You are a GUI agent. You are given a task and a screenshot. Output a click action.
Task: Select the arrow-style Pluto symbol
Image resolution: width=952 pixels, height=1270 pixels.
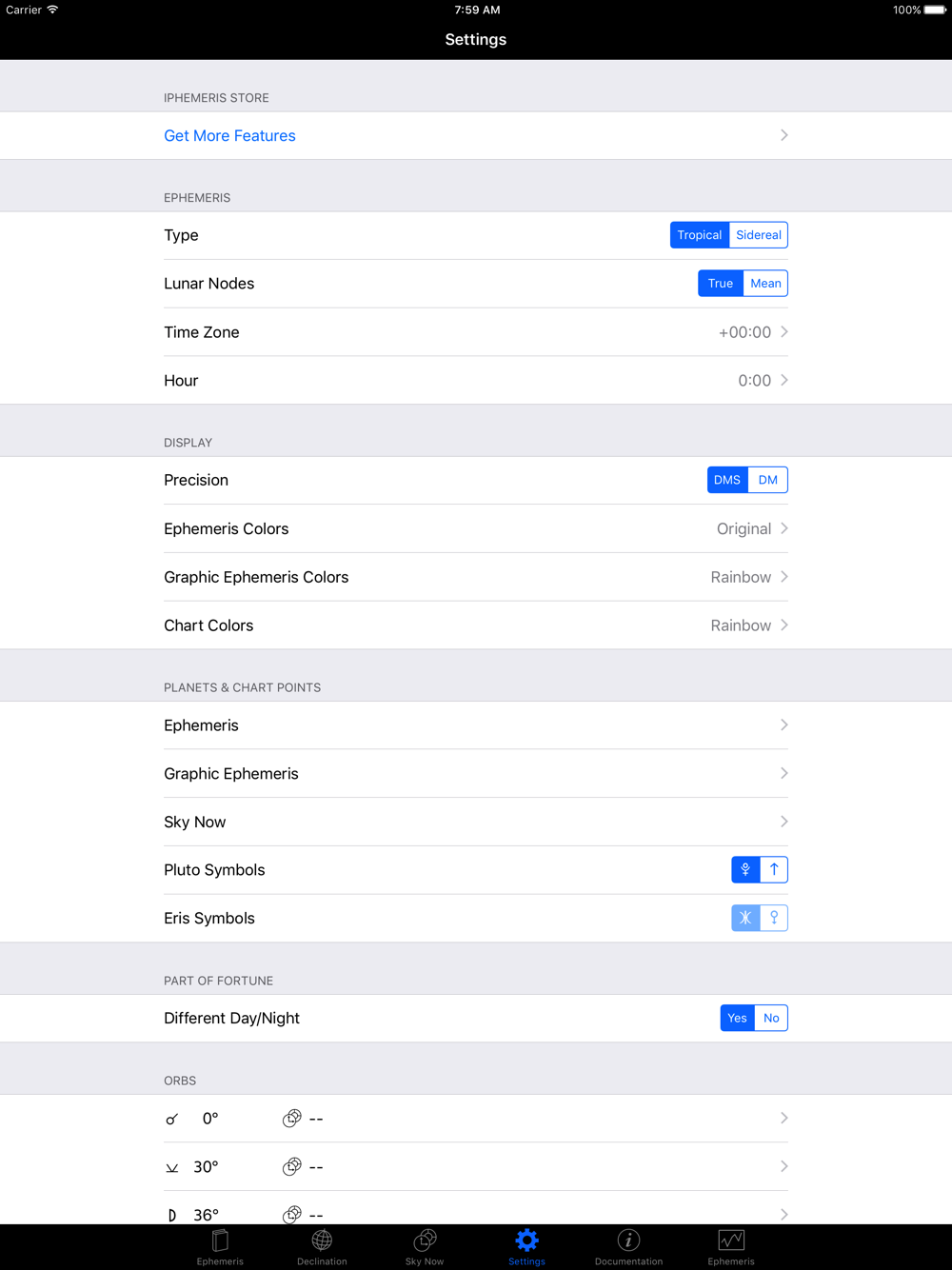774,869
